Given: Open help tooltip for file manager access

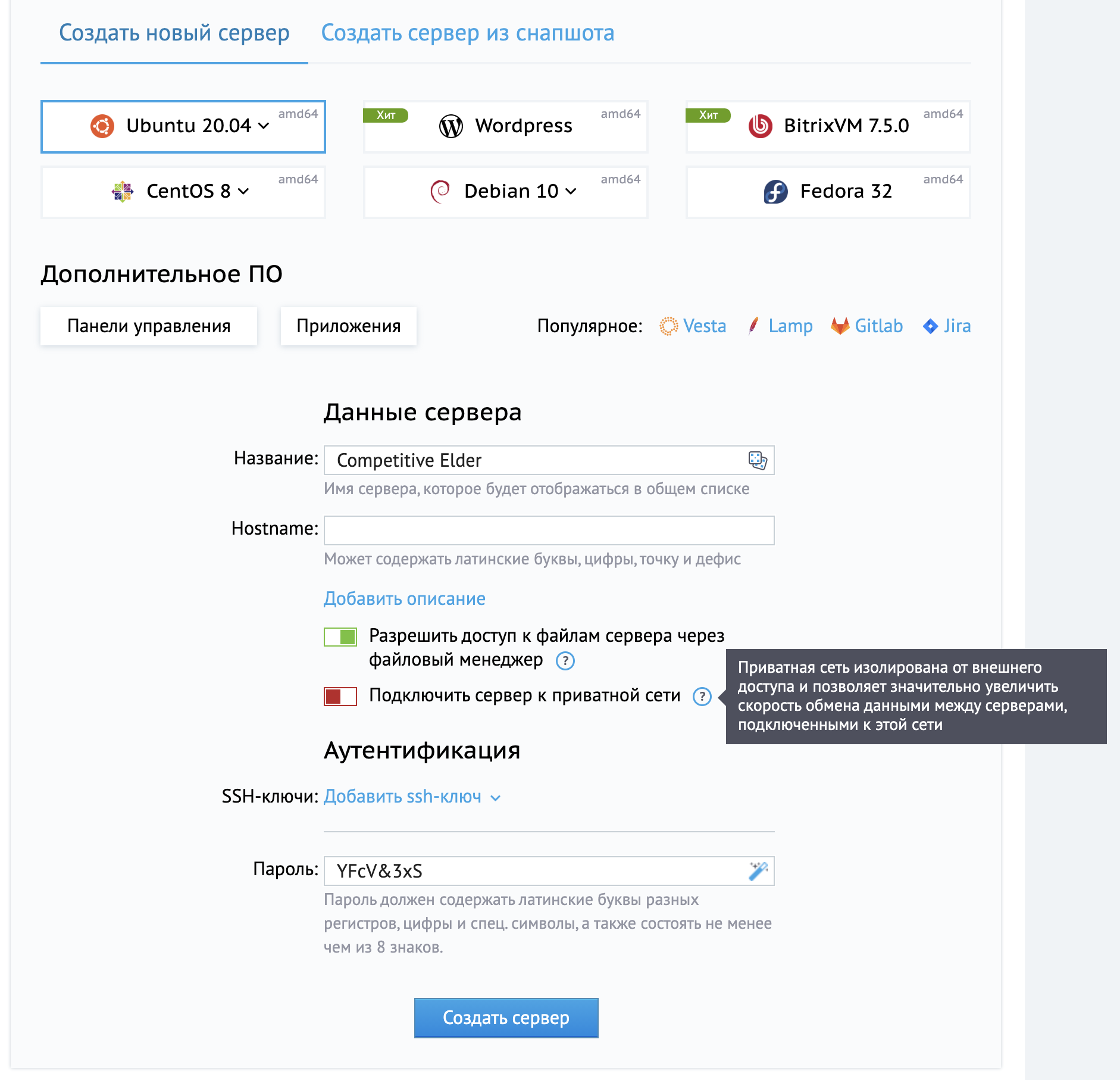Looking at the screenshot, I should (x=565, y=661).
